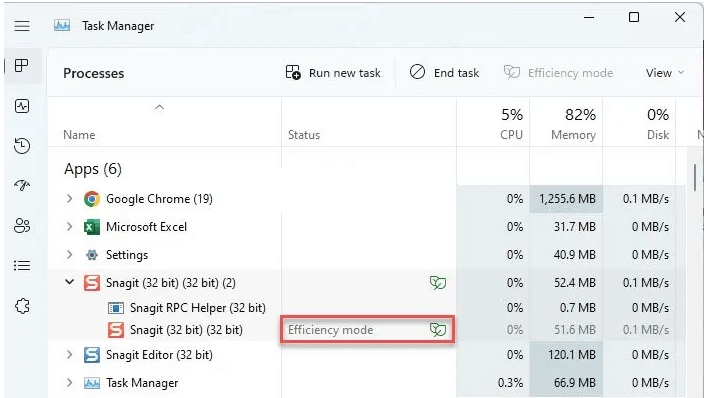
Task: Click the vertical scrollbar of process list
Action: 695,177
